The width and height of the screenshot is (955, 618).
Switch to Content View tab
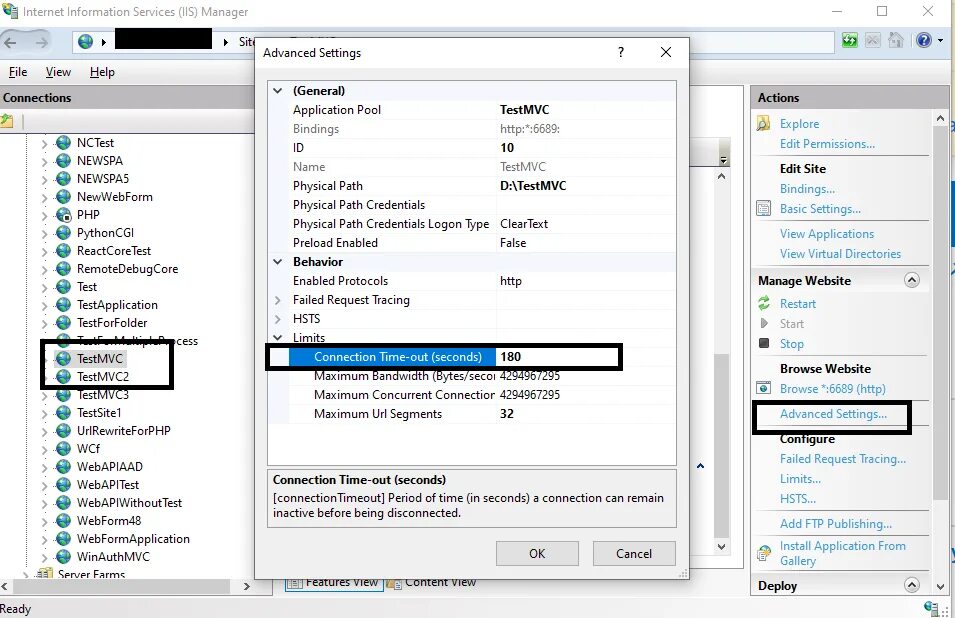(432, 583)
